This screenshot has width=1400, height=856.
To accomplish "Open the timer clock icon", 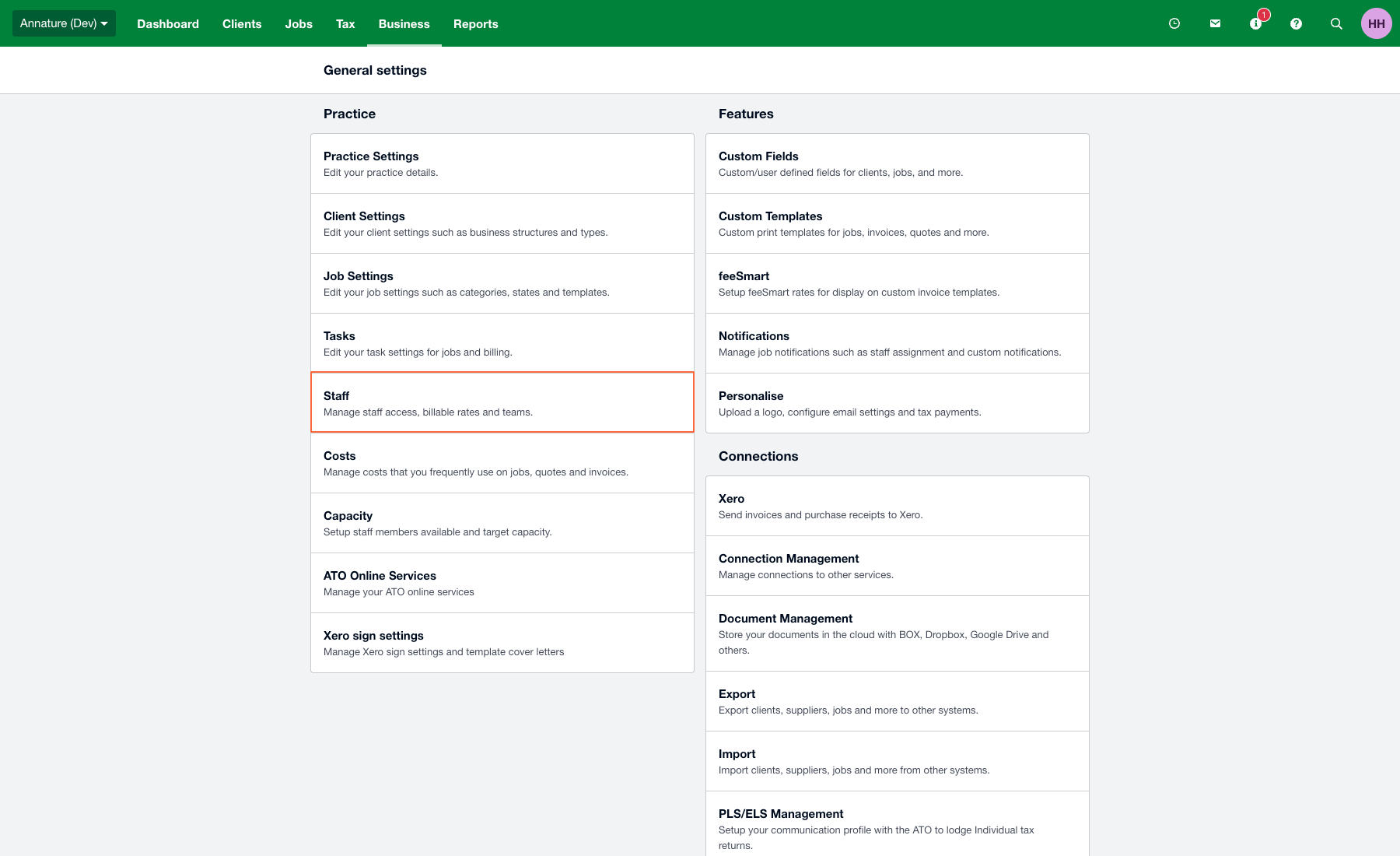I will (x=1174, y=23).
